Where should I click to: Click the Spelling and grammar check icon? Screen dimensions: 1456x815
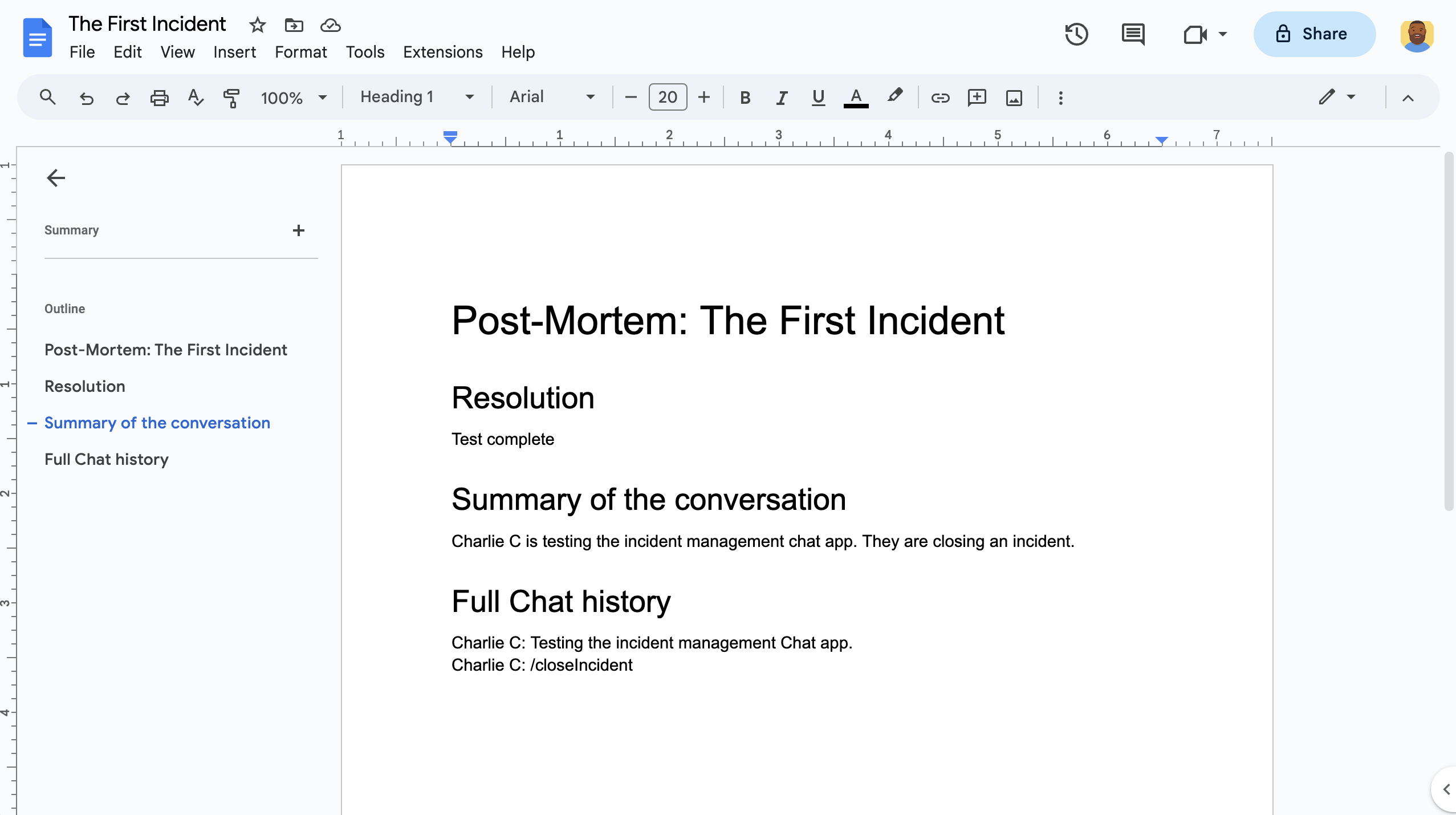click(195, 97)
